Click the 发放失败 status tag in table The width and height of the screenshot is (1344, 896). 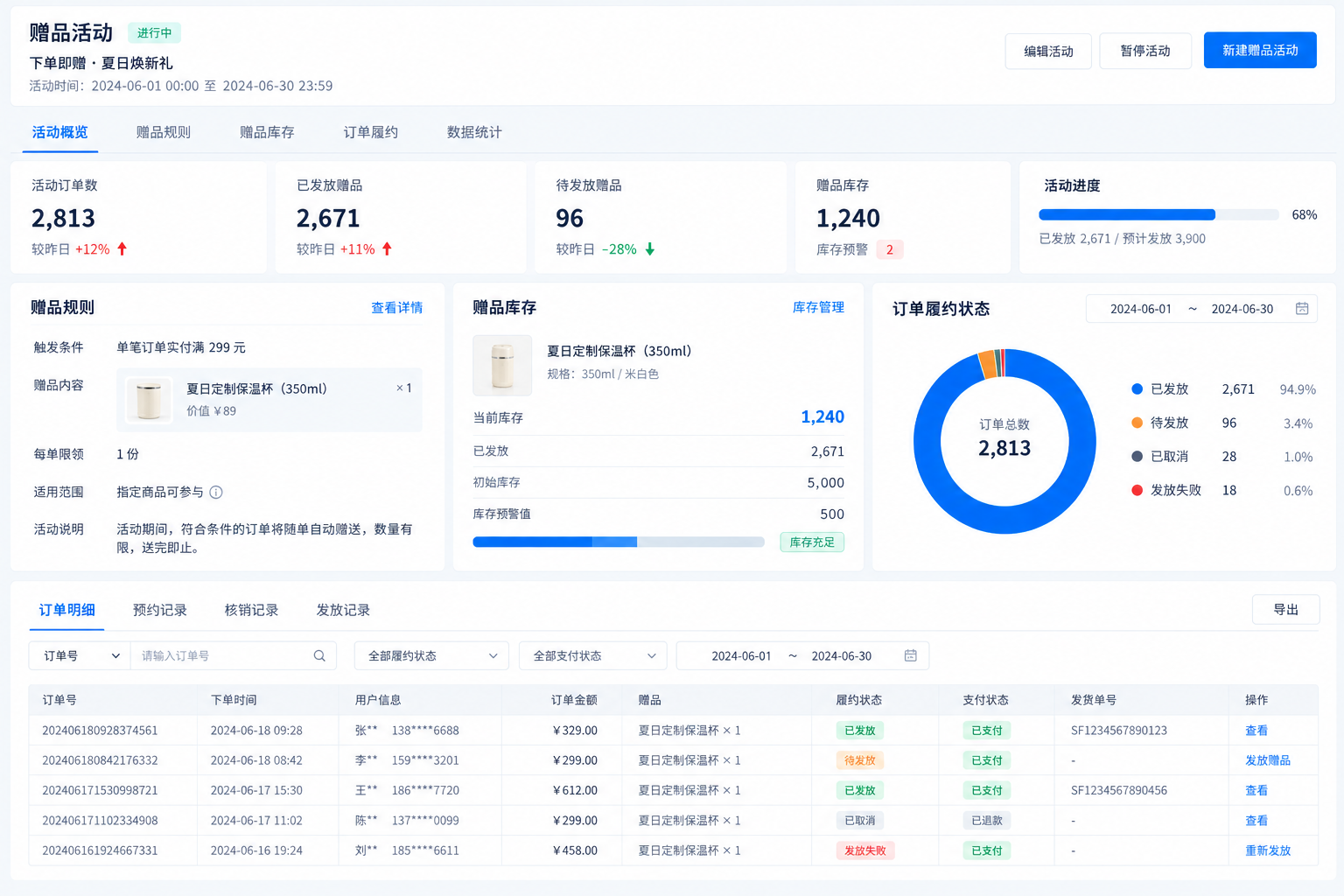click(x=865, y=850)
